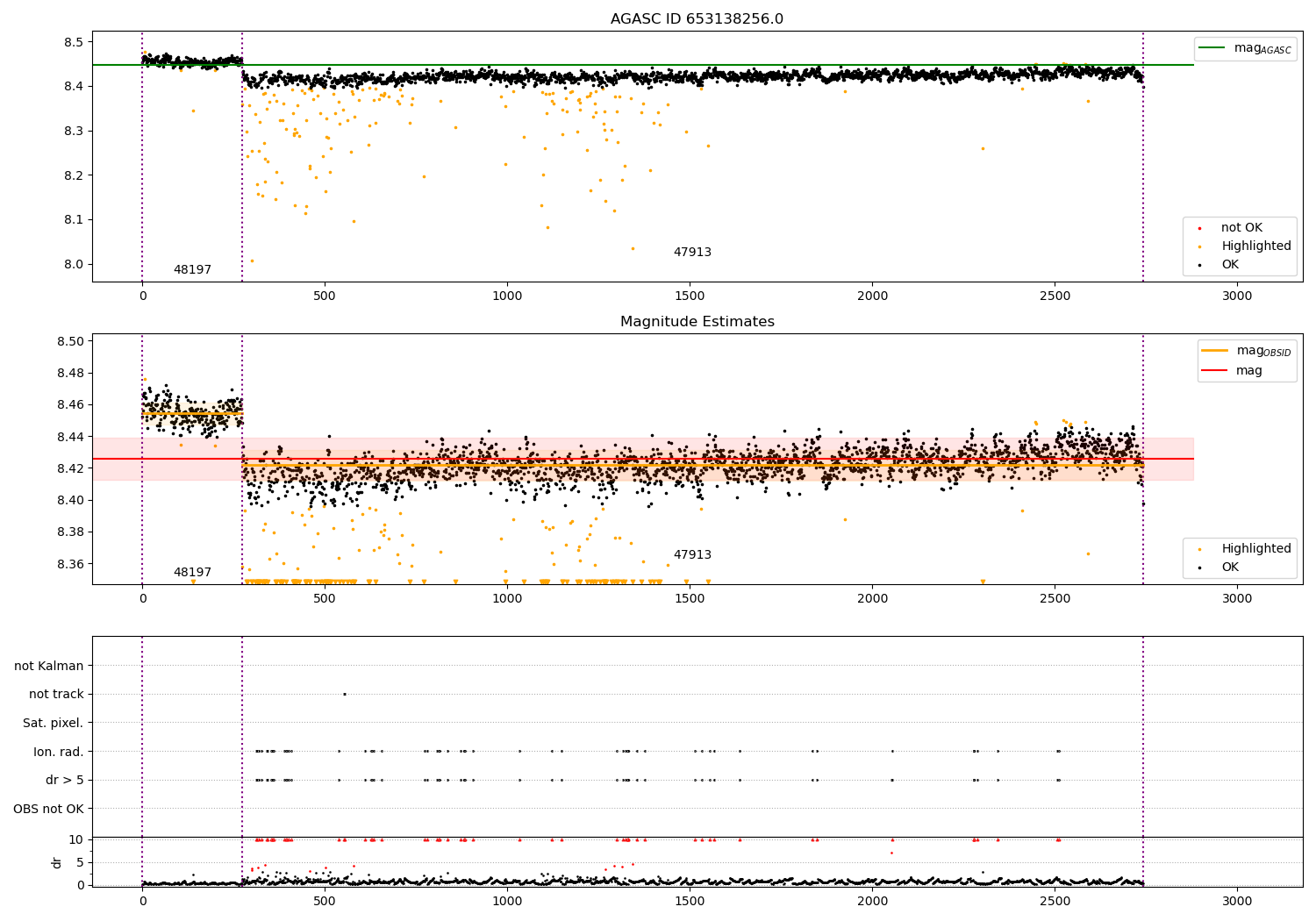Click the 'dr' axis label of bottom strip
This screenshot has width=1316, height=921.
tap(57, 862)
